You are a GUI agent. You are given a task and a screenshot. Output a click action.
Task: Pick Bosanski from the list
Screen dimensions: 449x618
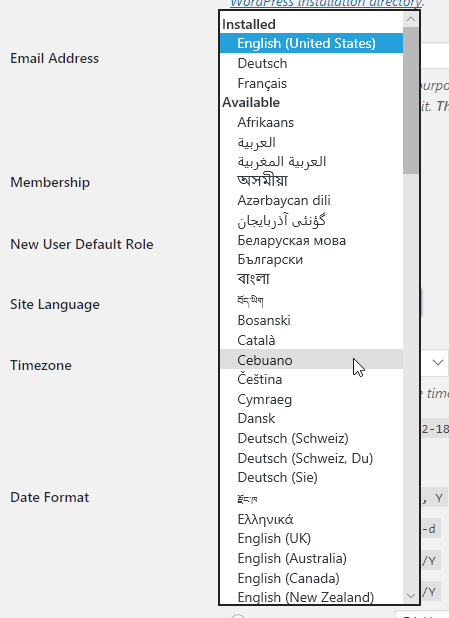click(311, 320)
